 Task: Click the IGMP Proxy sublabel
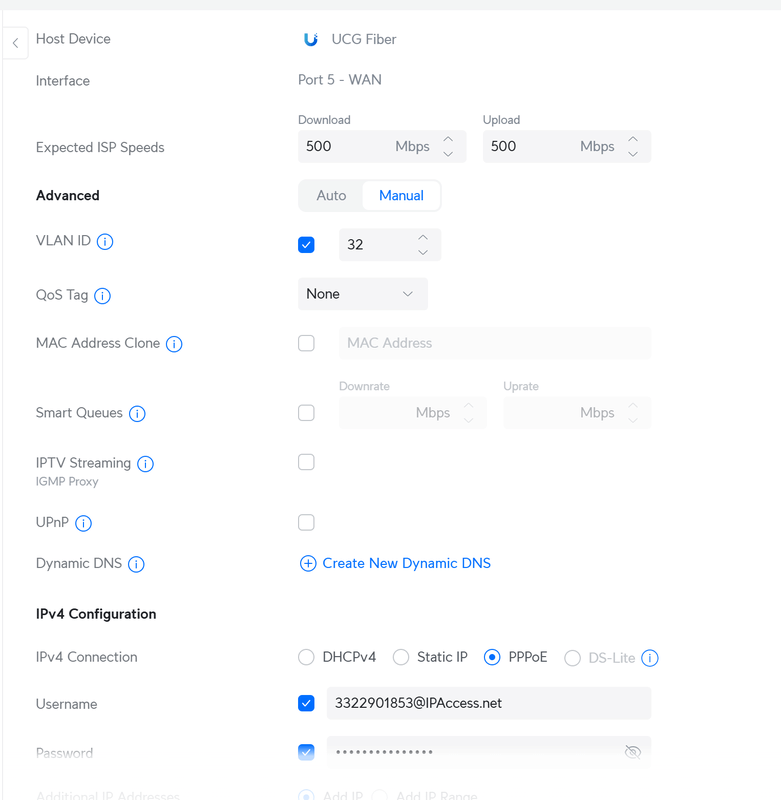pos(67,482)
